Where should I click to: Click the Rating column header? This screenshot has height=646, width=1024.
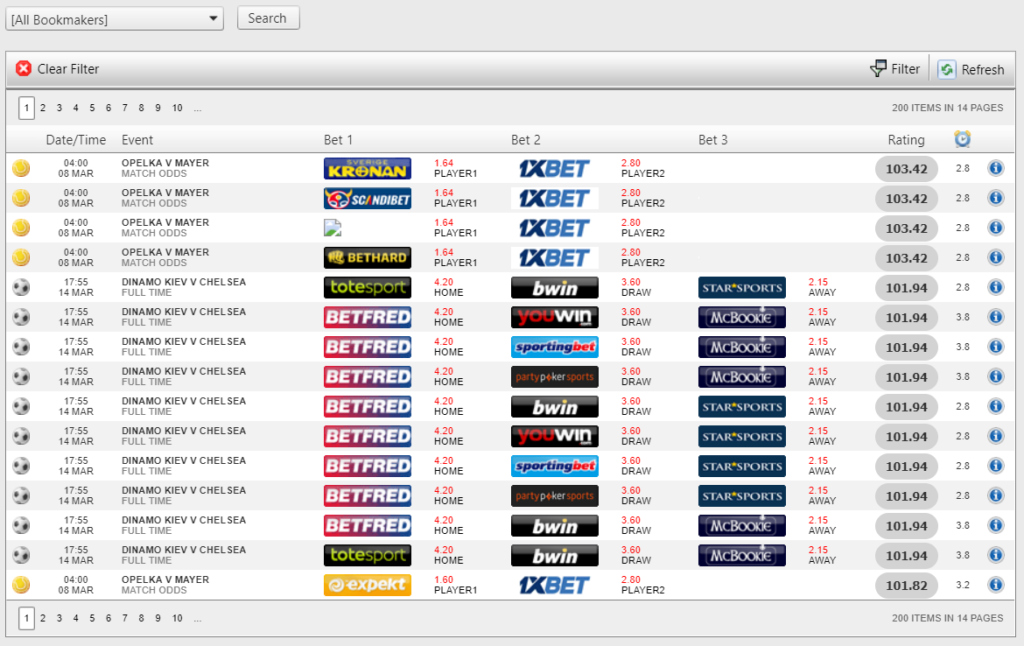pos(906,140)
